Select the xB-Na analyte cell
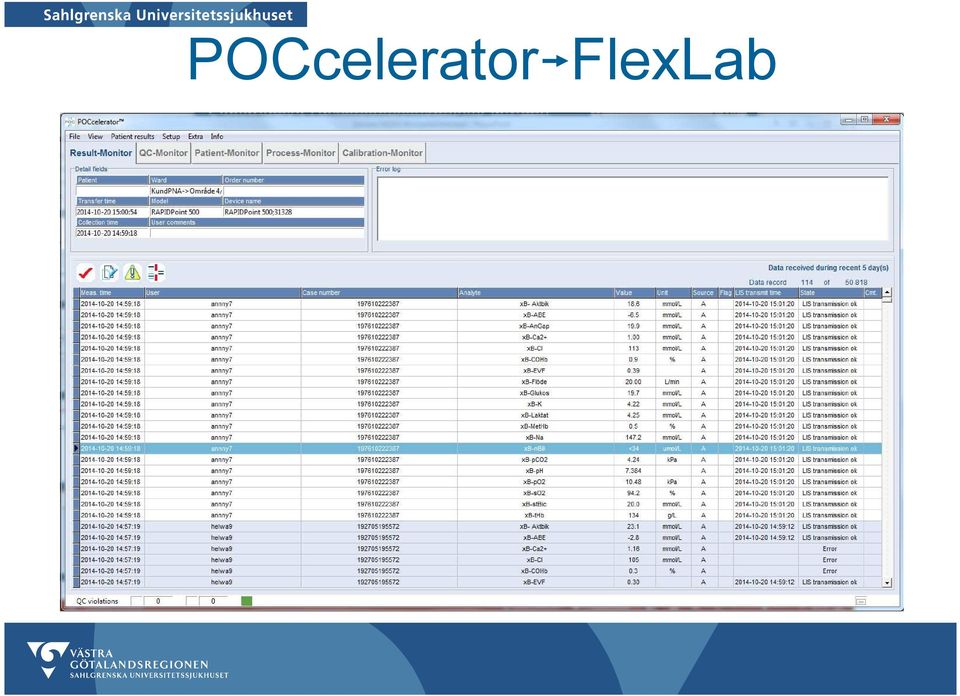Viewport: 960px width, 696px height. 535,438
